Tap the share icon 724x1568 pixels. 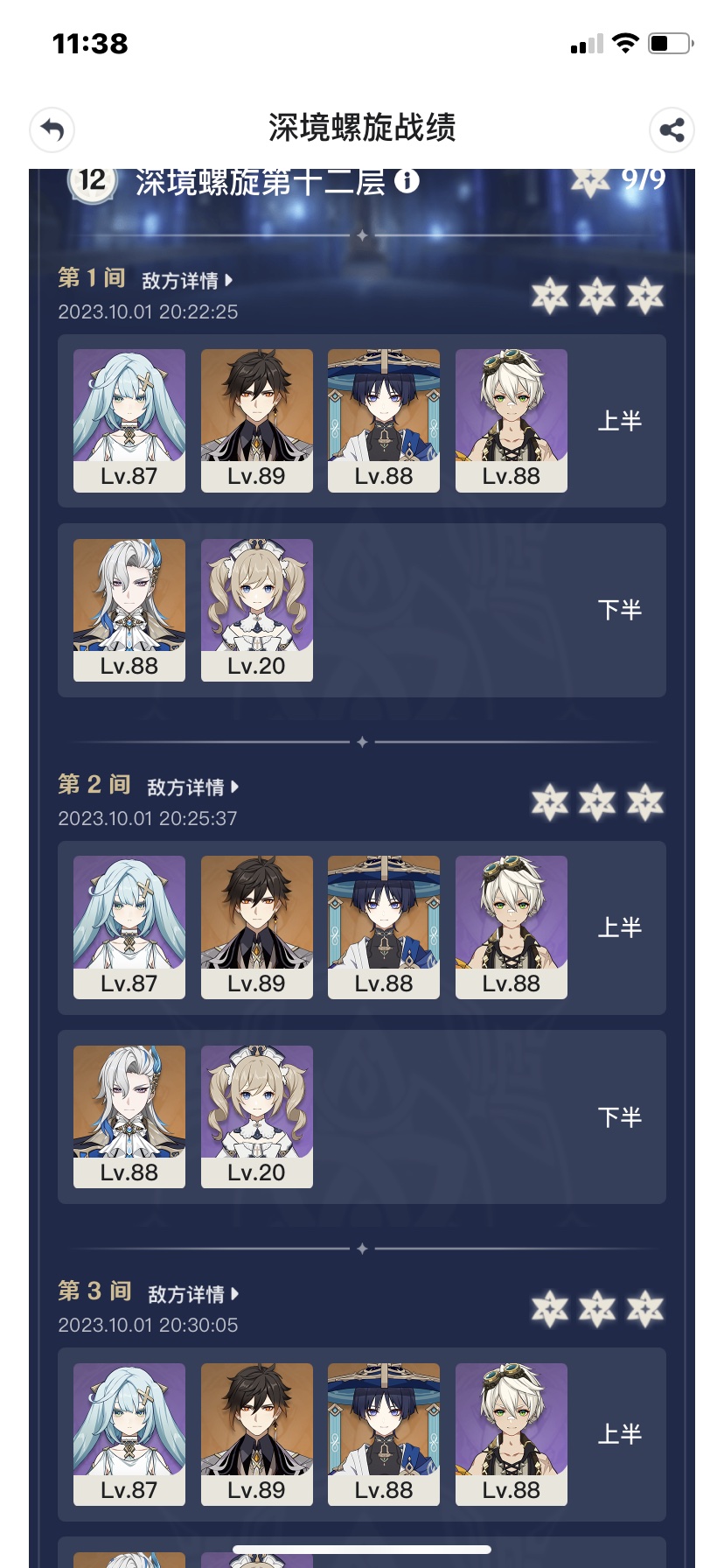pyautogui.click(x=672, y=130)
